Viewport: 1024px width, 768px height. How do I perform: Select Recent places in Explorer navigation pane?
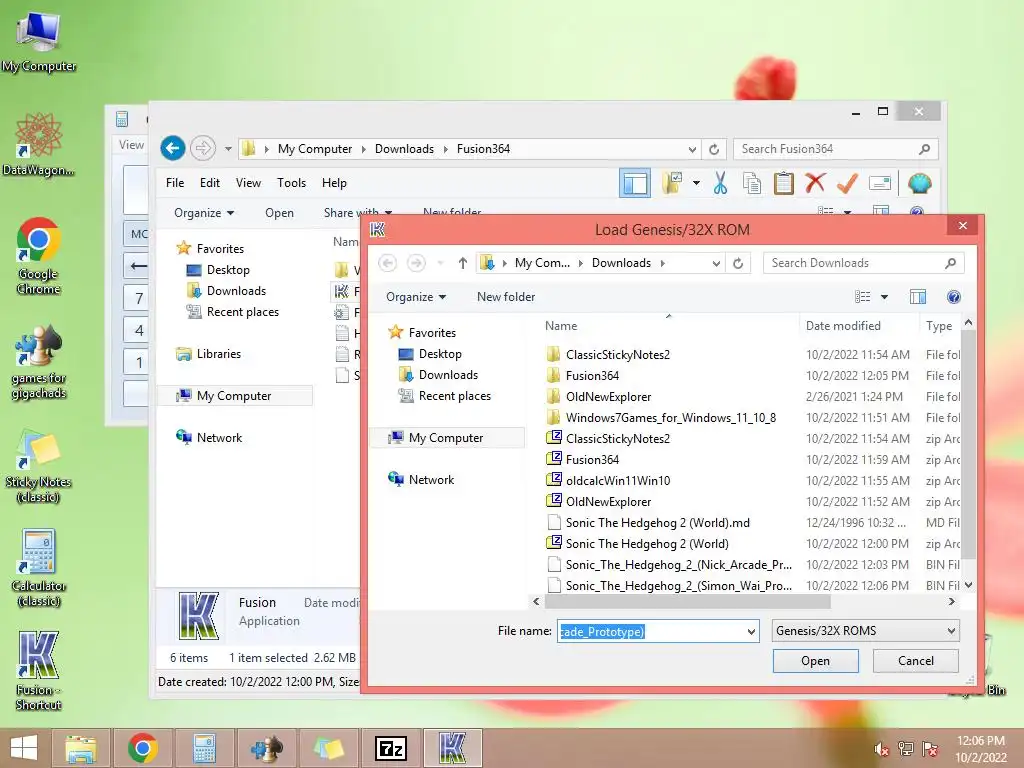pos(242,312)
